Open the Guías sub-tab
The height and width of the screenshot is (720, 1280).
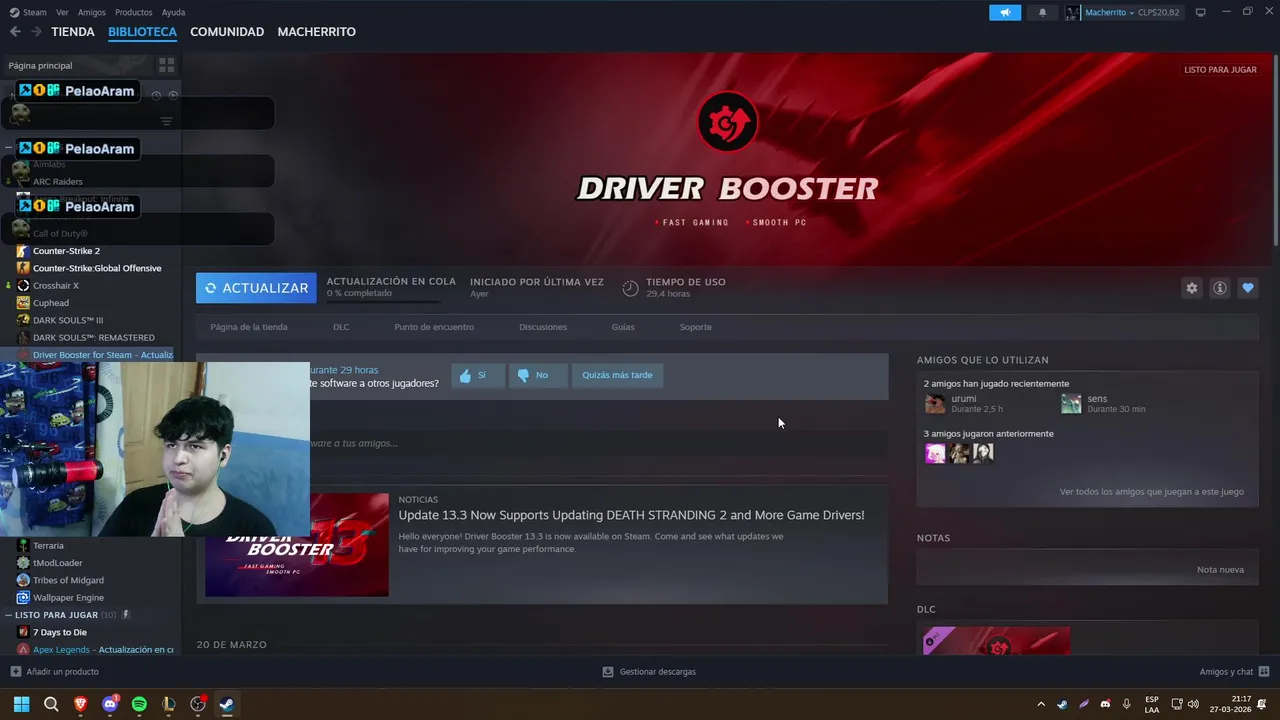pyautogui.click(x=623, y=327)
